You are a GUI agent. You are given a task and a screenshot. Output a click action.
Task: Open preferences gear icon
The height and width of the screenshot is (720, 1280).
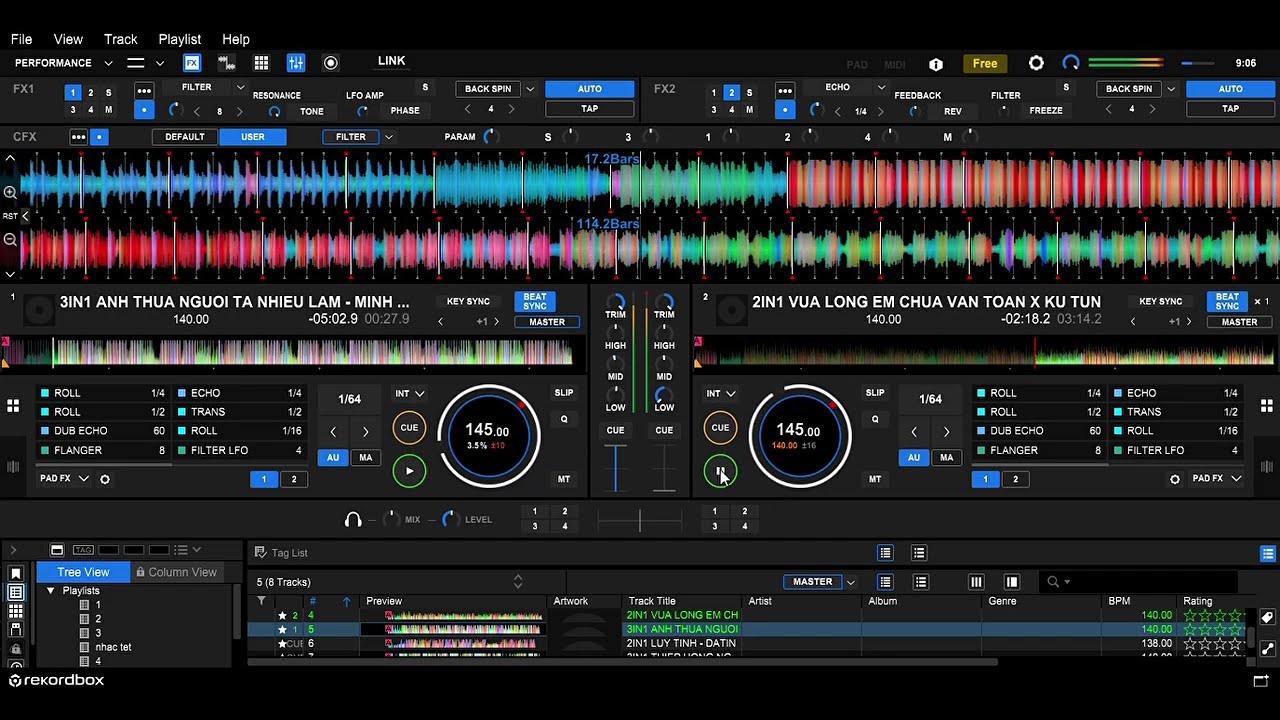[x=1036, y=63]
